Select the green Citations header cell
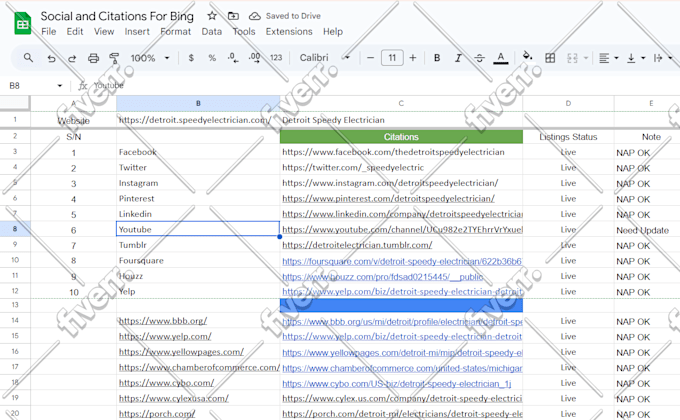Viewport: 680px width, 420px height. [401, 137]
